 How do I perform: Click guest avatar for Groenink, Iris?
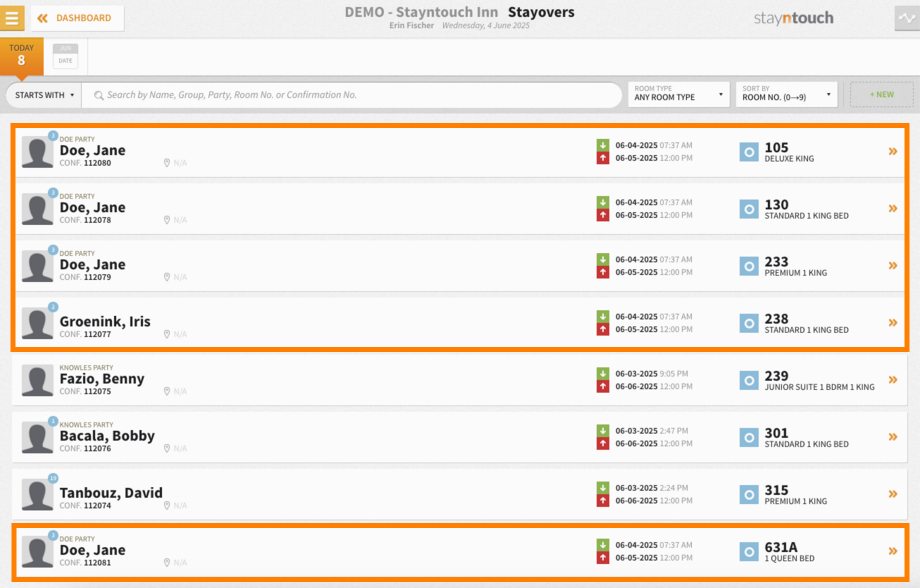pos(38,323)
